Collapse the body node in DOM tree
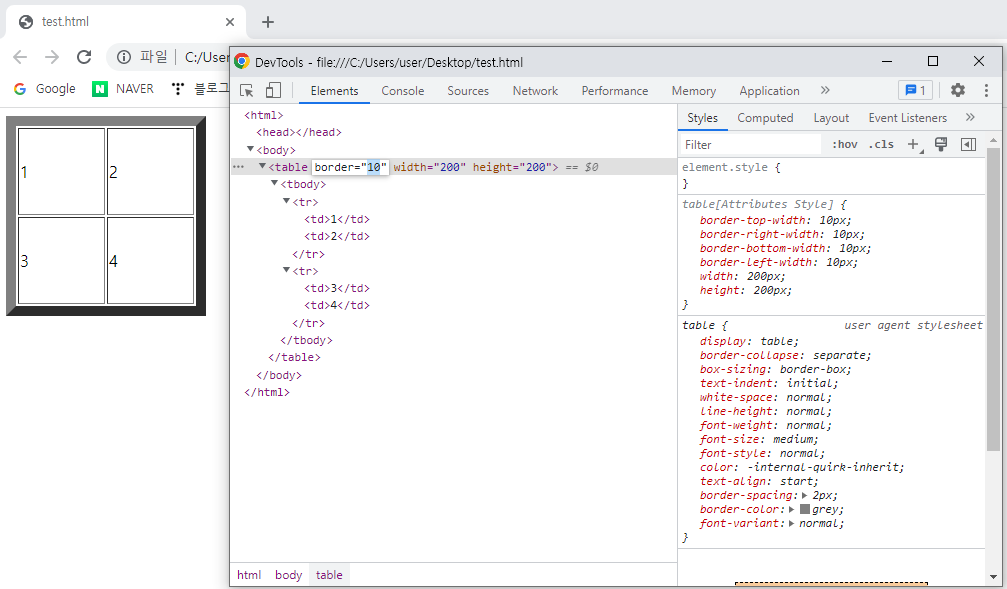 coord(250,149)
